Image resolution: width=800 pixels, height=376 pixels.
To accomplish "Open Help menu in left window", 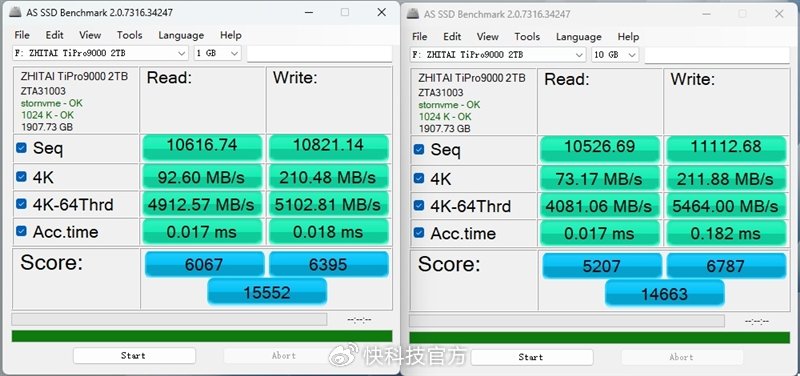I will pyautogui.click(x=231, y=35).
